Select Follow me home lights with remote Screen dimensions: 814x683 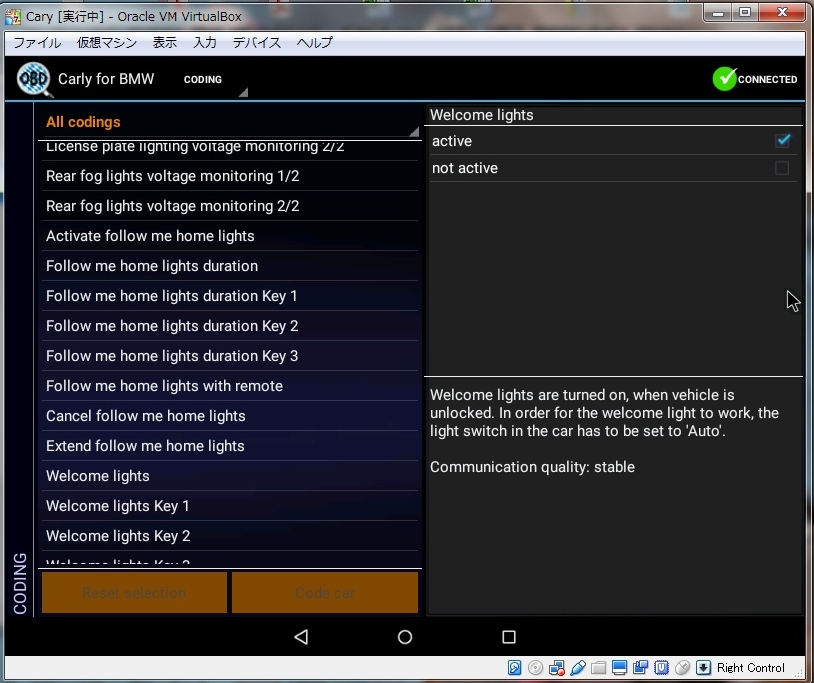click(x=229, y=386)
